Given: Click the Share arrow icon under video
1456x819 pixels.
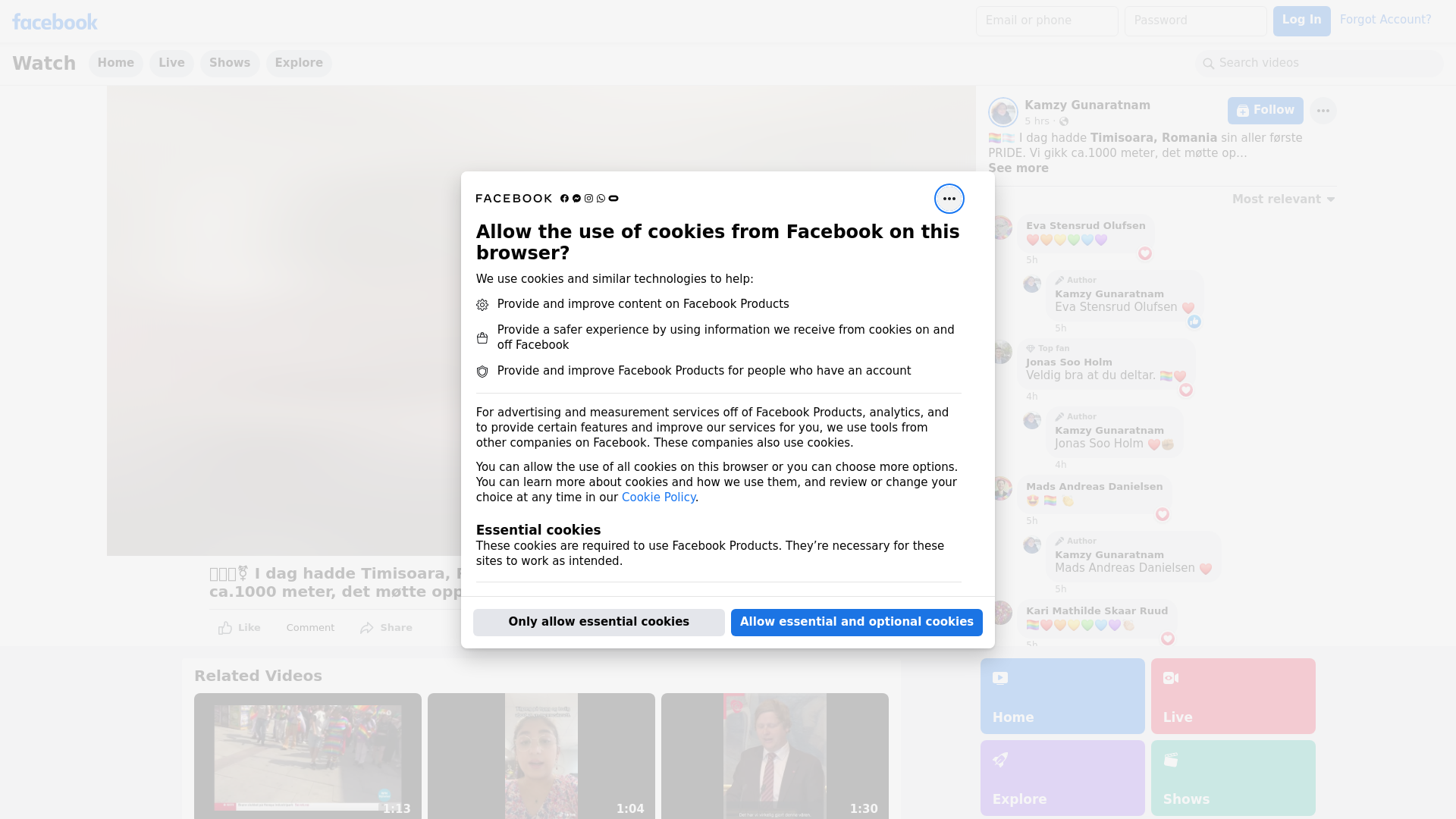Looking at the screenshot, I should [x=367, y=628].
